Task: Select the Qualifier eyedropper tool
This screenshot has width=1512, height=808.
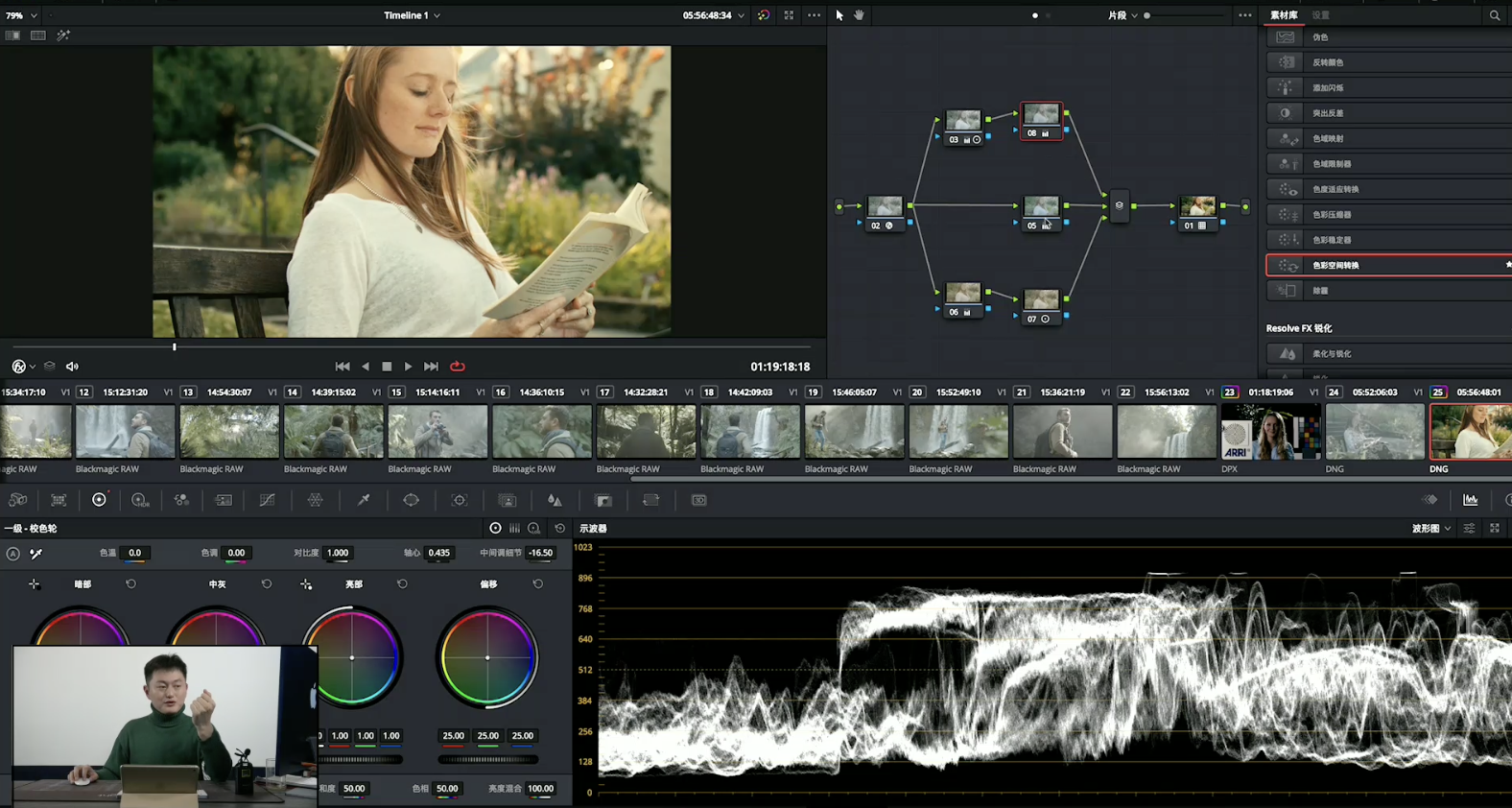Action: 364,500
